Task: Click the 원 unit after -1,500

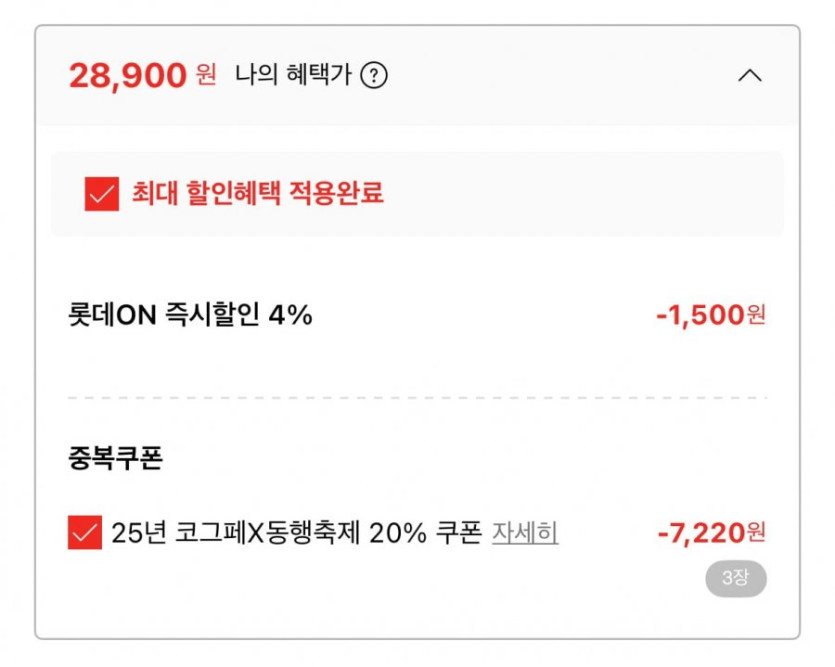Action: pos(756,315)
